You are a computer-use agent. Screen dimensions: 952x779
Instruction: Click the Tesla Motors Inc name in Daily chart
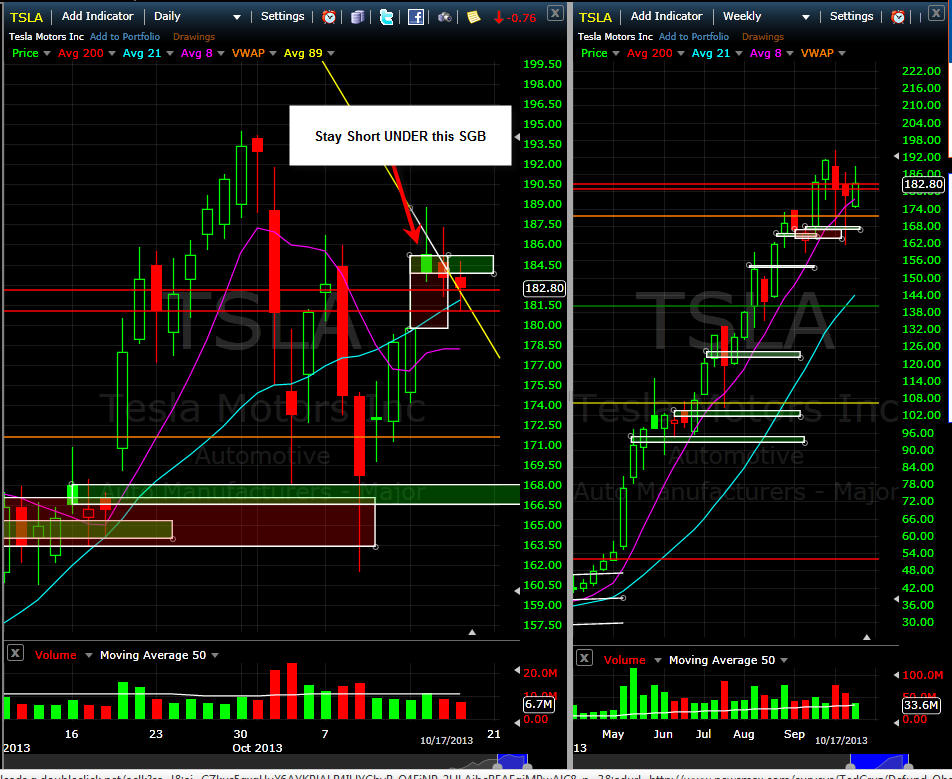pyautogui.click(x=46, y=36)
